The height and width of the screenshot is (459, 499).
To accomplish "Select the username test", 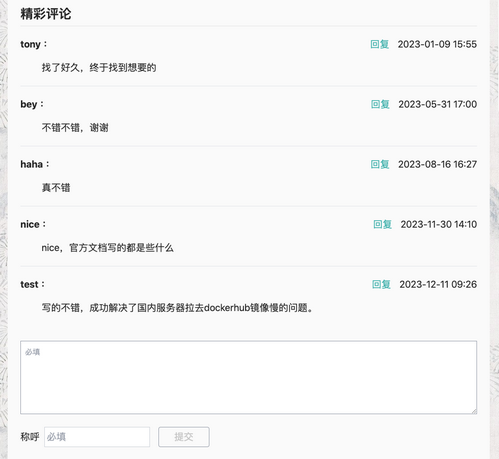I will [x=29, y=284].
